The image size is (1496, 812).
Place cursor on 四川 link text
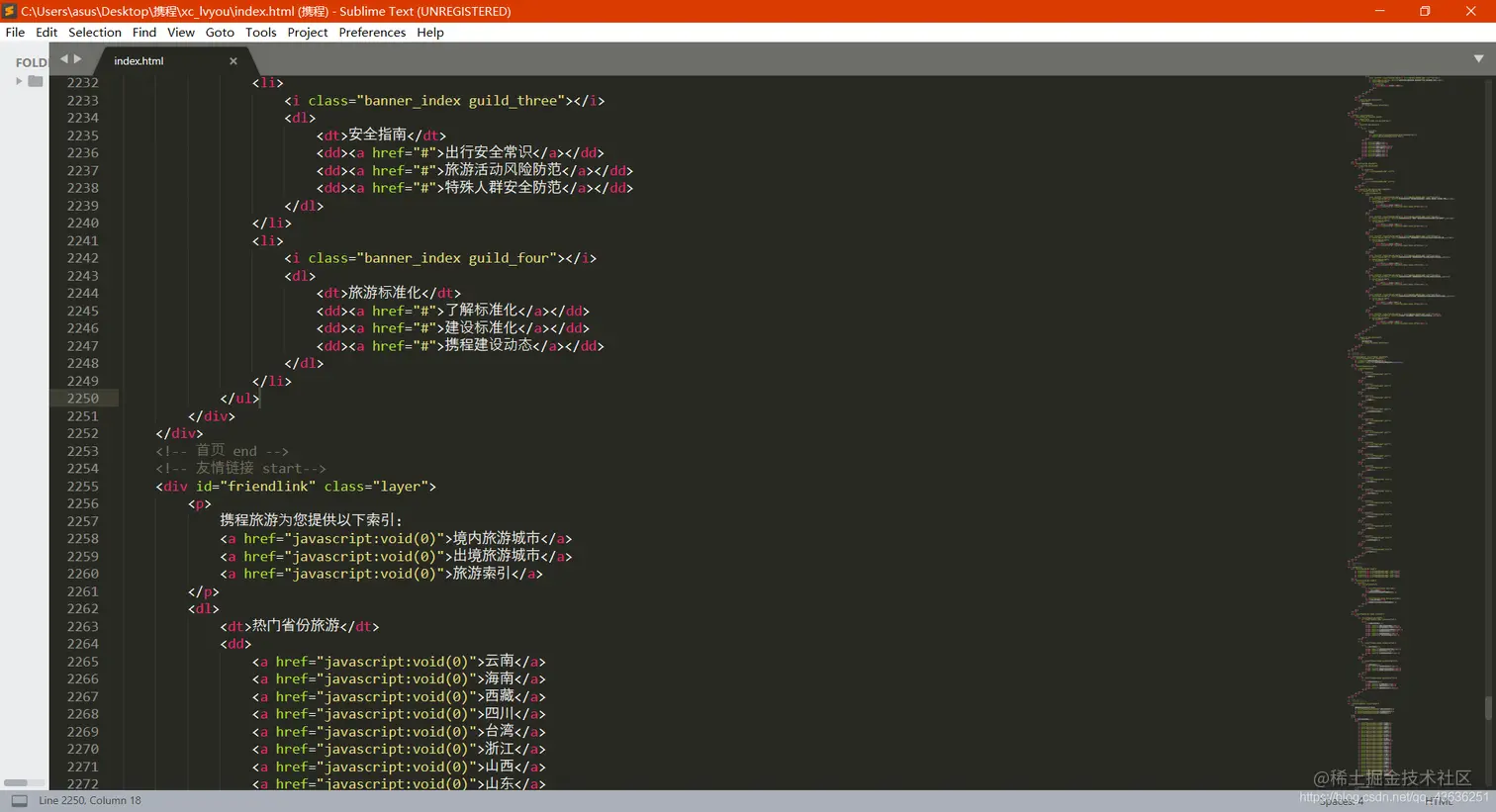point(500,714)
